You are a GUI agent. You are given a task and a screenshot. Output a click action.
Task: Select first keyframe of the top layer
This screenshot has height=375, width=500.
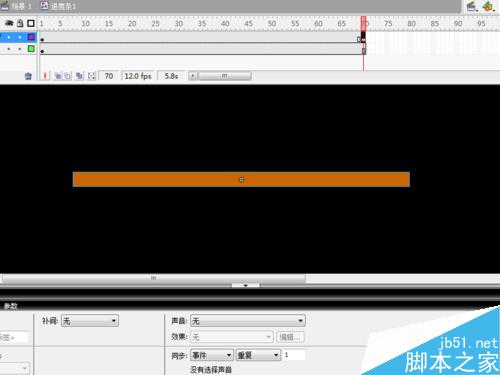point(42,37)
